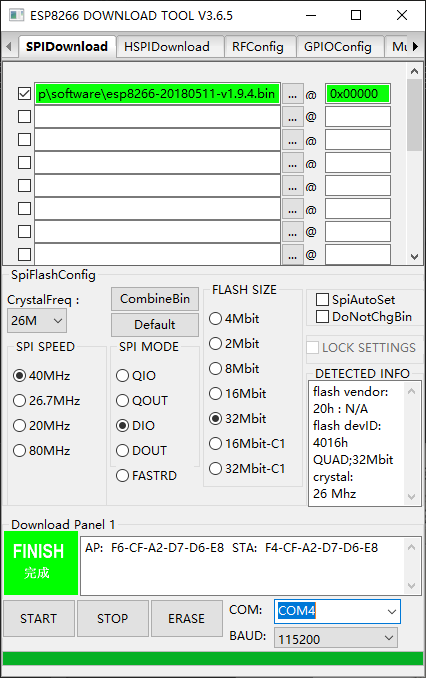Browse file for the seventh bin row
Image resolution: width=426 pixels, height=678 pixels.
click(292, 232)
